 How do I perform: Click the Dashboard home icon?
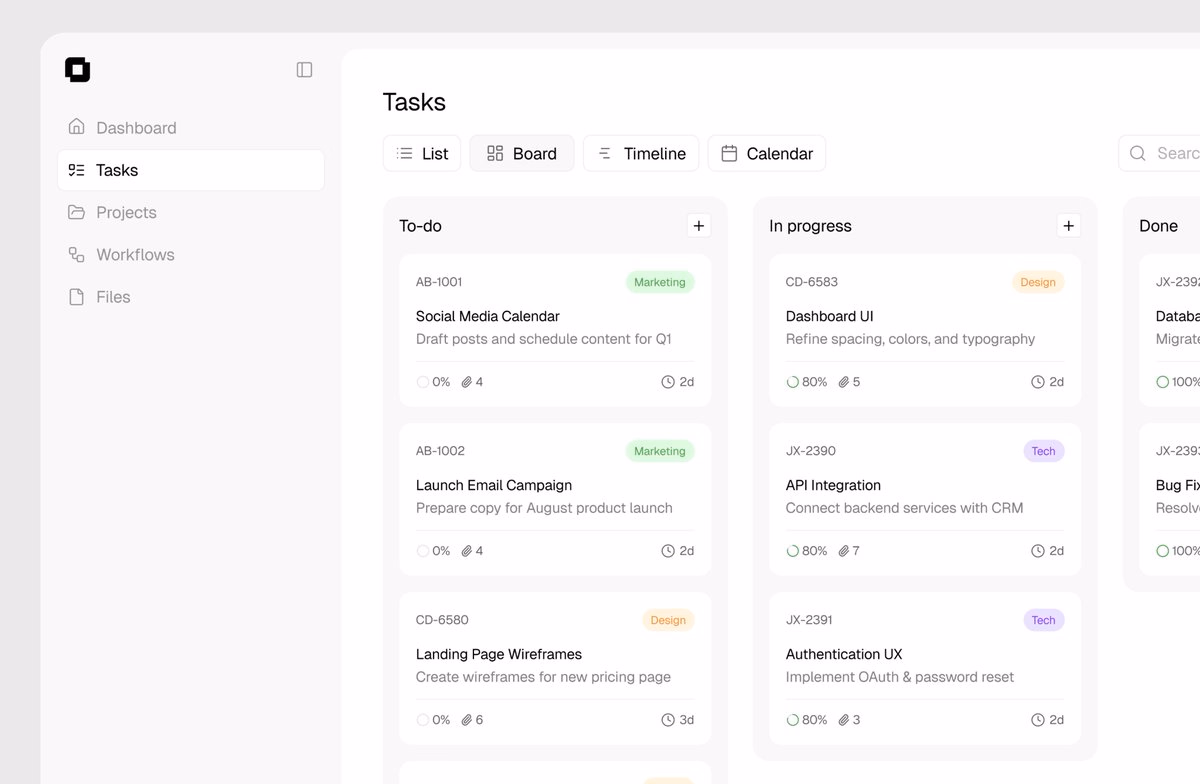pyautogui.click(x=76, y=127)
